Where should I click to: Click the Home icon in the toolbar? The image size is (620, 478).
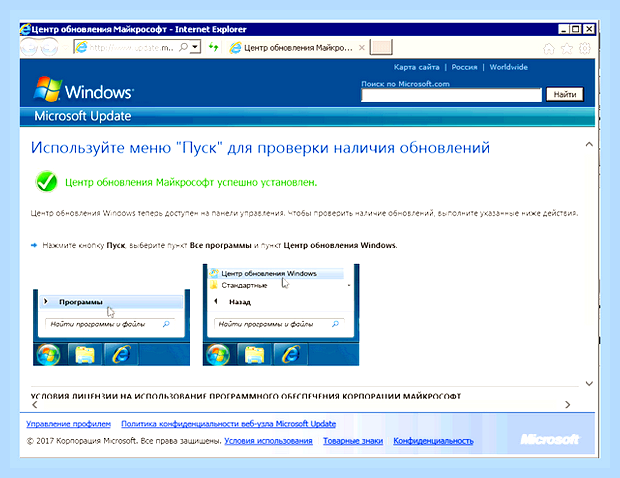point(549,49)
